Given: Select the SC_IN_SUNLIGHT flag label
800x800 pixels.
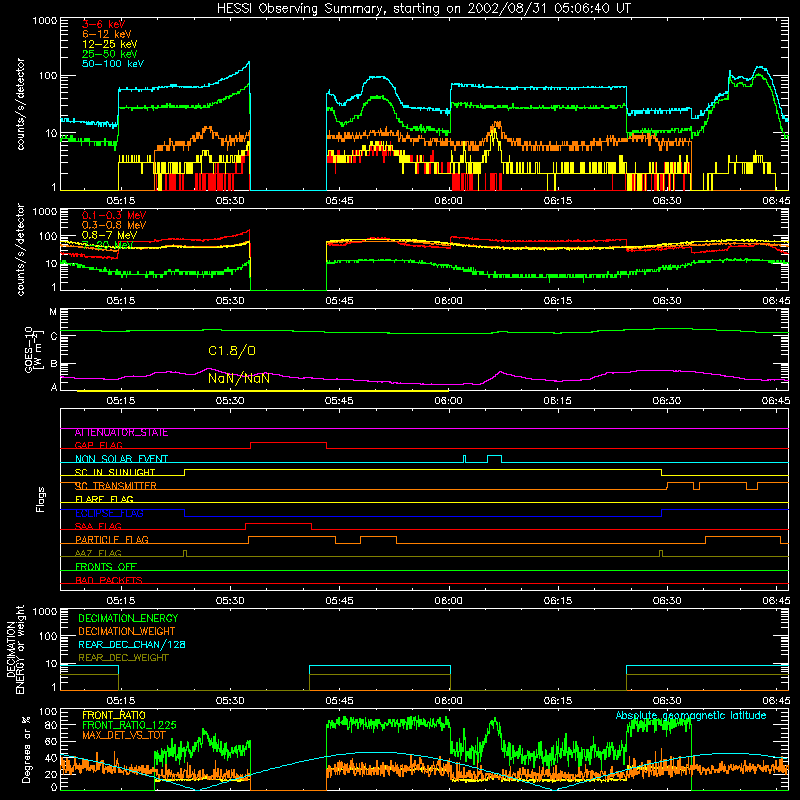Looking at the screenshot, I should pyautogui.click(x=115, y=472).
